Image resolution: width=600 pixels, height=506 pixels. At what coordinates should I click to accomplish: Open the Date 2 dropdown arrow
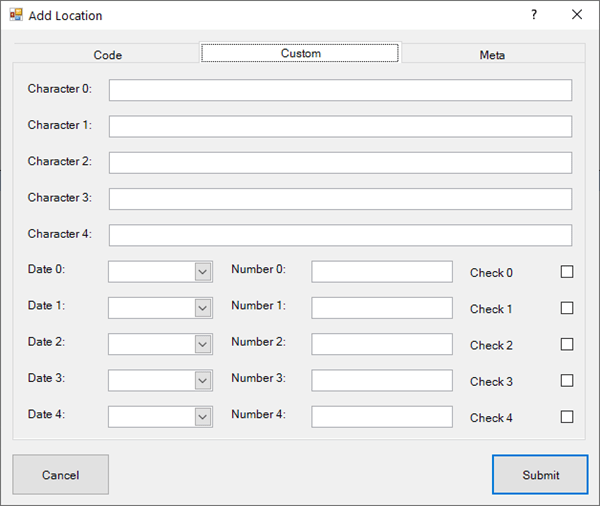tap(203, 344)
